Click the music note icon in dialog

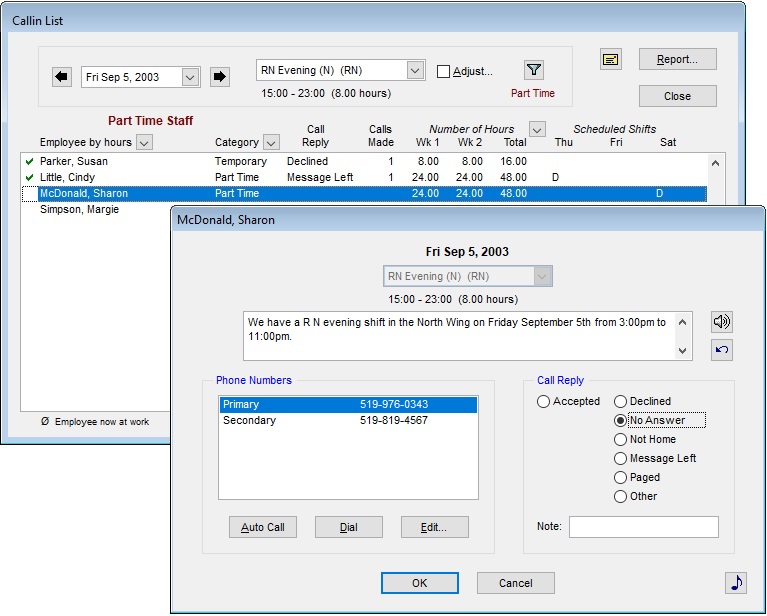[x=736, y=583]
